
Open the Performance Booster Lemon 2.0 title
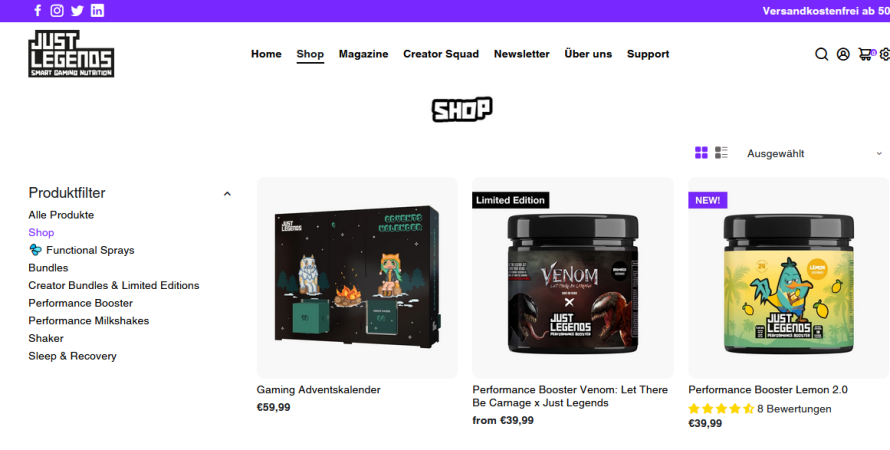(767, 390)
